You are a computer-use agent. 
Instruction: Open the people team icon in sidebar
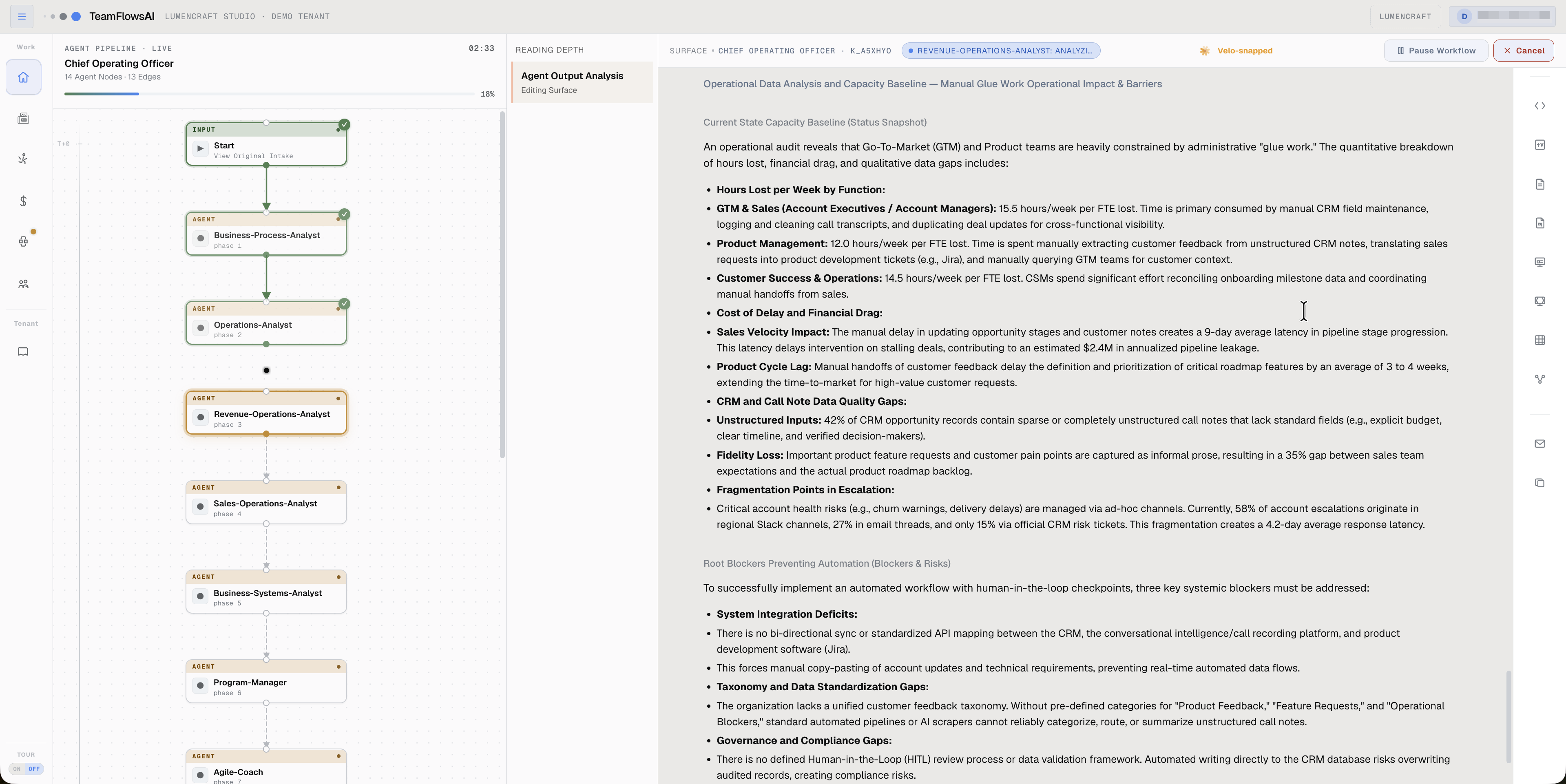[x=24, y=284]
